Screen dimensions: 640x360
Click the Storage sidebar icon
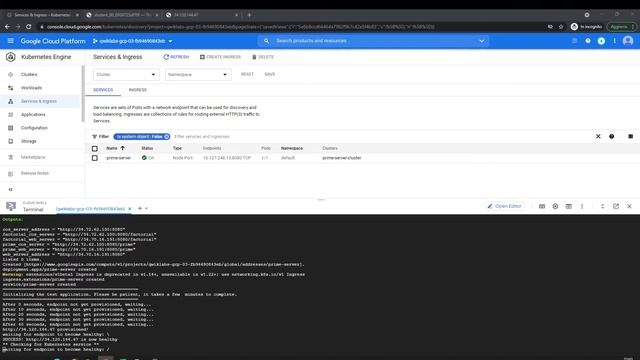[x=11, y=141]
